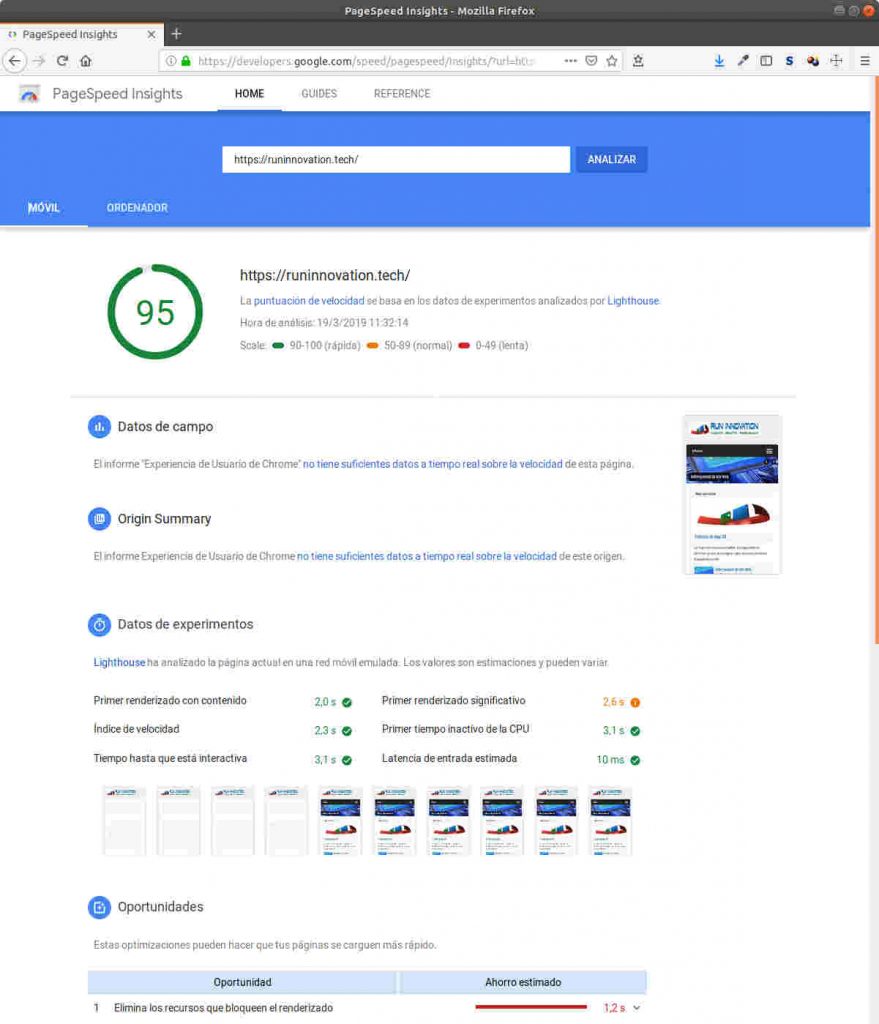Select the HOME navigation tab
The height and width of the screenshot is (1024, 879).
249,94
